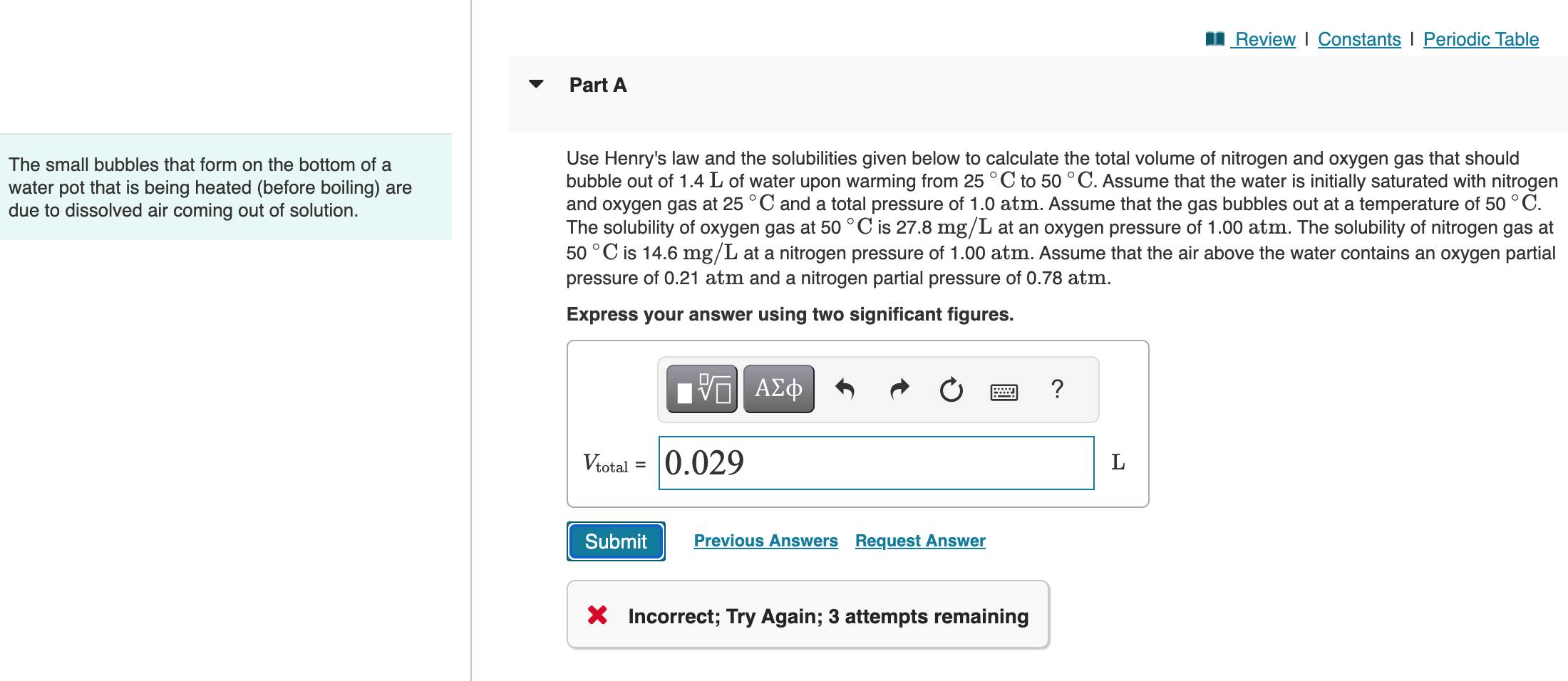View Previous Answers
The height and width of the screenshot is (681, 1568).
[x=765, y=540]
